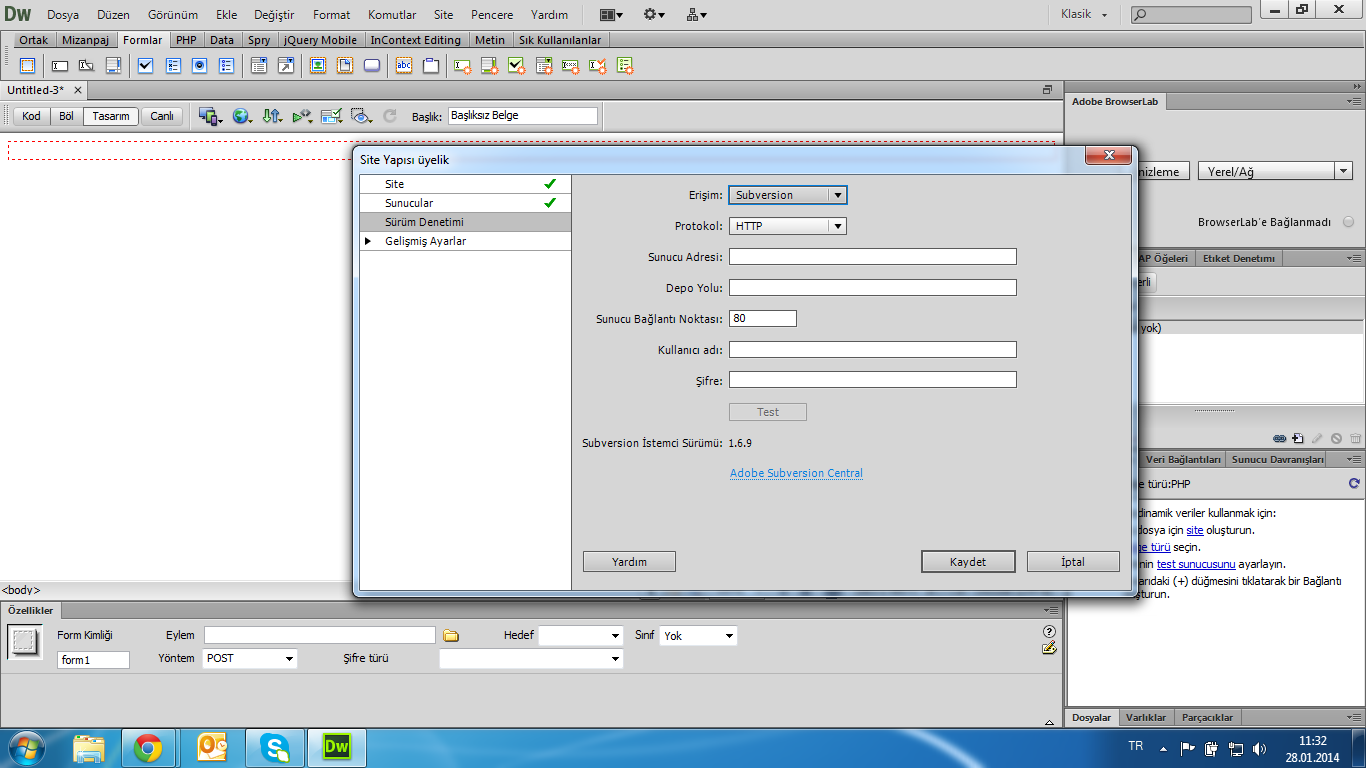The width and height of the screenshot is (1366, 768).
Task: Insert an Image Field element
Action: (318, 66)
